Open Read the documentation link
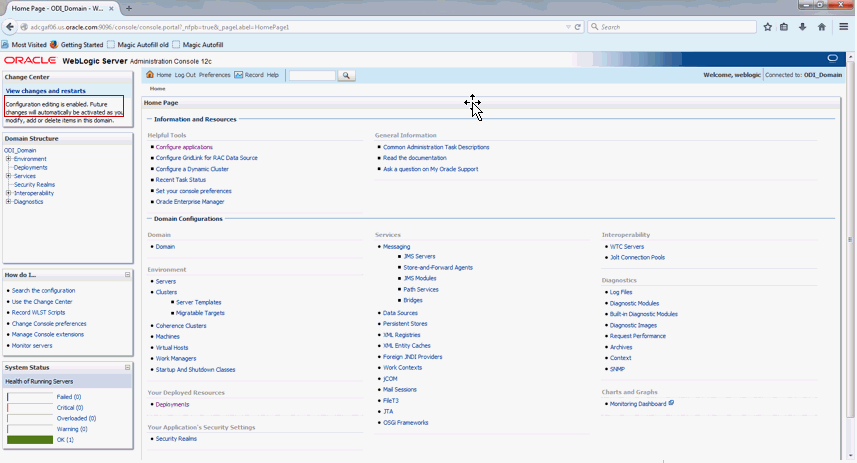The height and width of the screenshot is (463, 857). [414, 158]
